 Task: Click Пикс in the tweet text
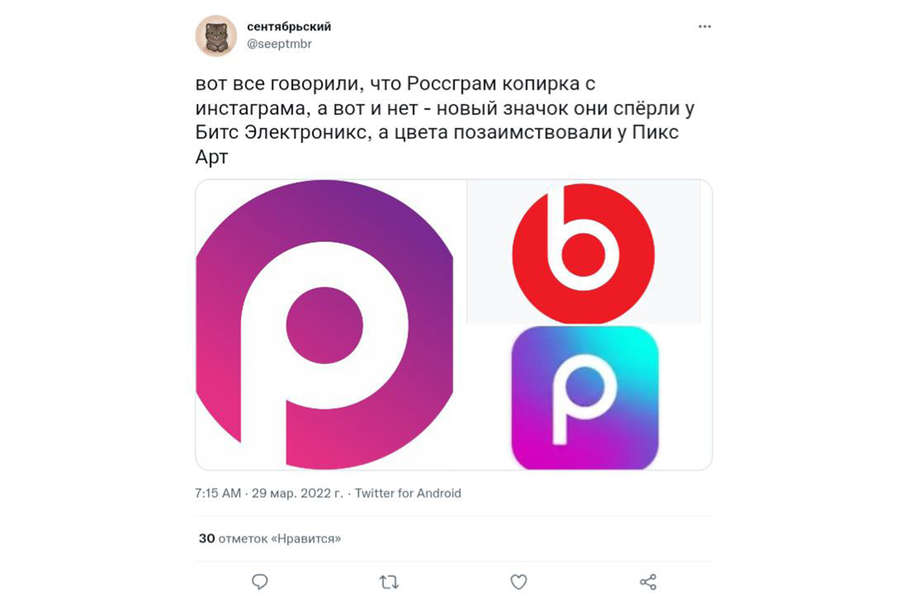click(655, 132)
